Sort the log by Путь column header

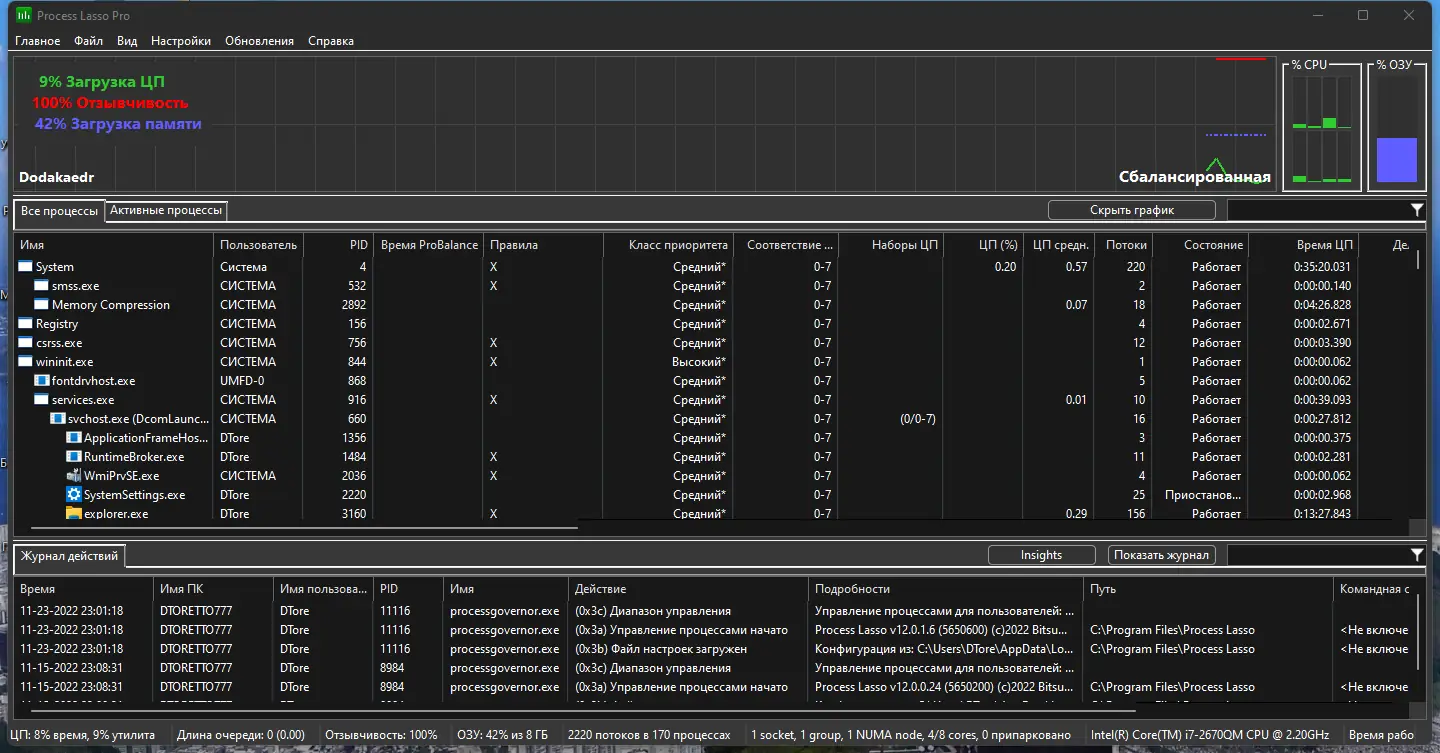[x=1209, y=589]
